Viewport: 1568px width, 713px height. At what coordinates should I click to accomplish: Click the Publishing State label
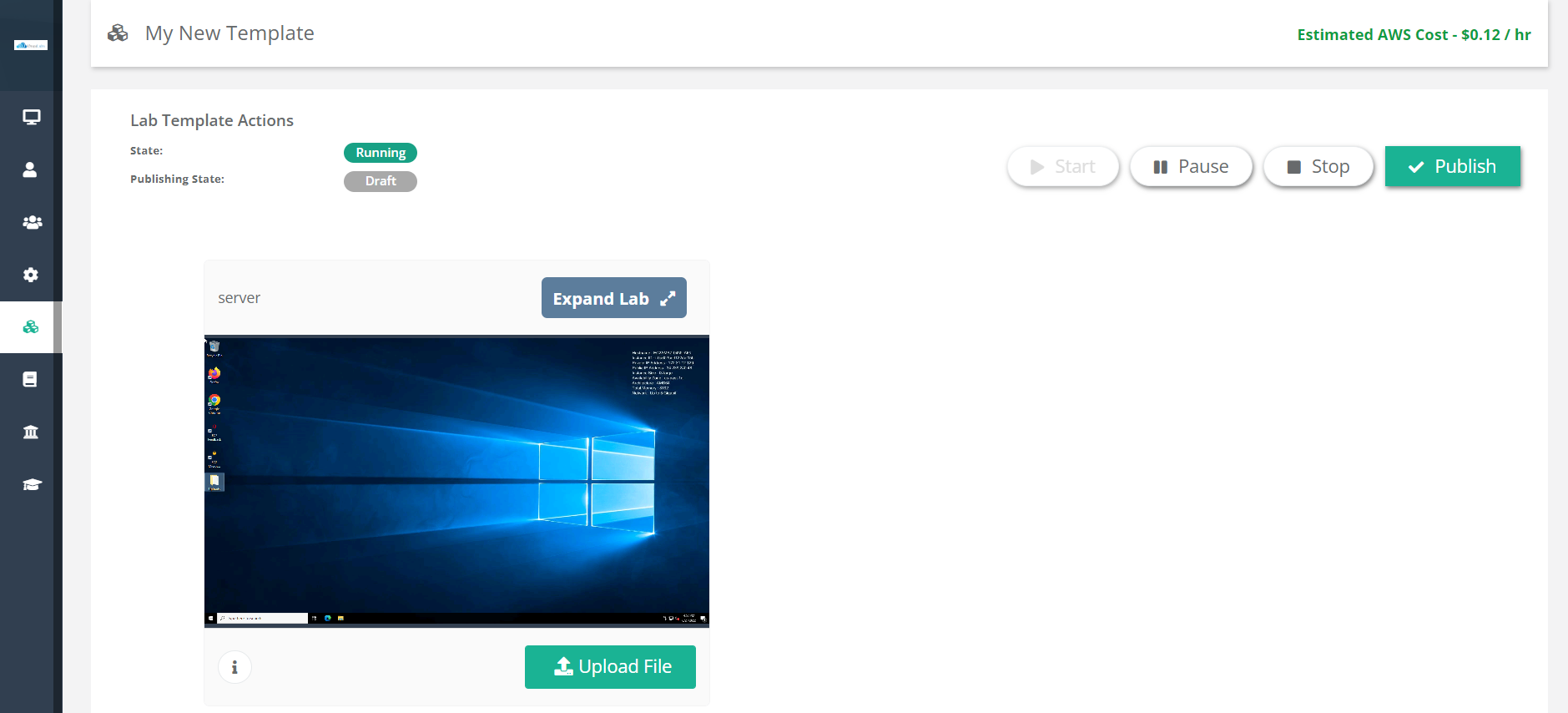[177, 180]
